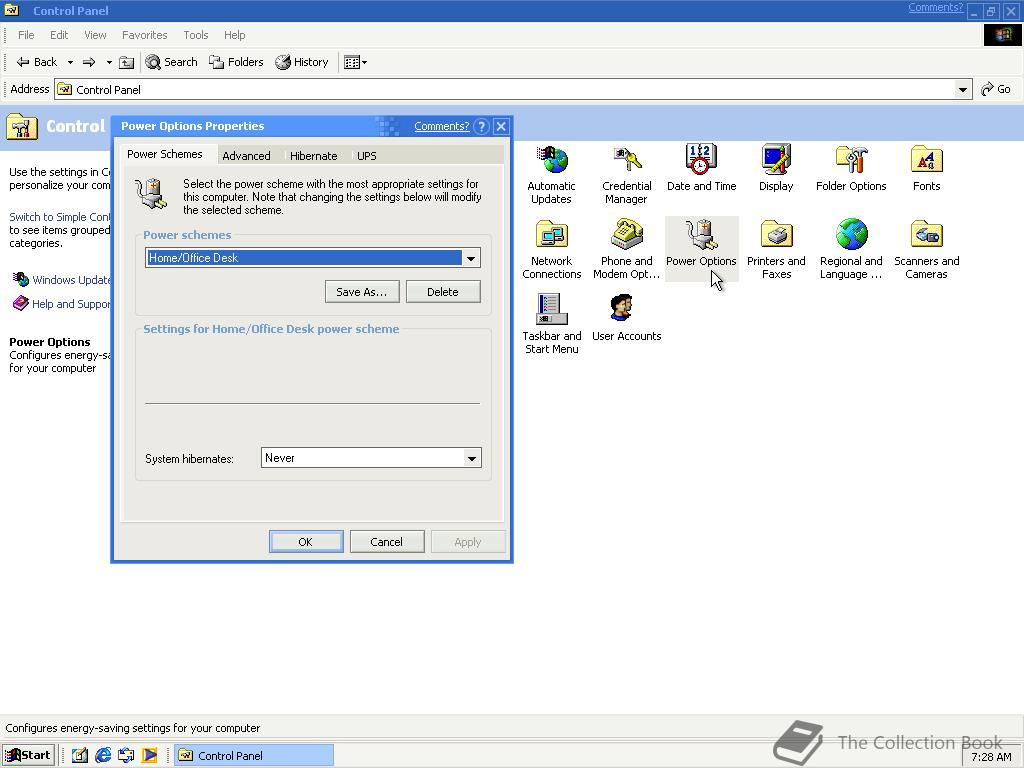Click the Control Panel taskbar button
The image size is (1024, 768).
tap(254, 756)
